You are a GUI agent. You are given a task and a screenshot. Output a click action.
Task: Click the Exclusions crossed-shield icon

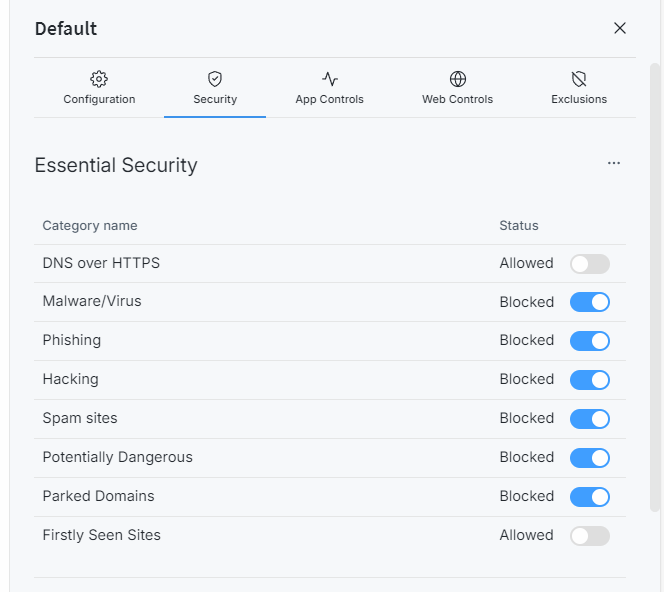click(x=579, y=79)
